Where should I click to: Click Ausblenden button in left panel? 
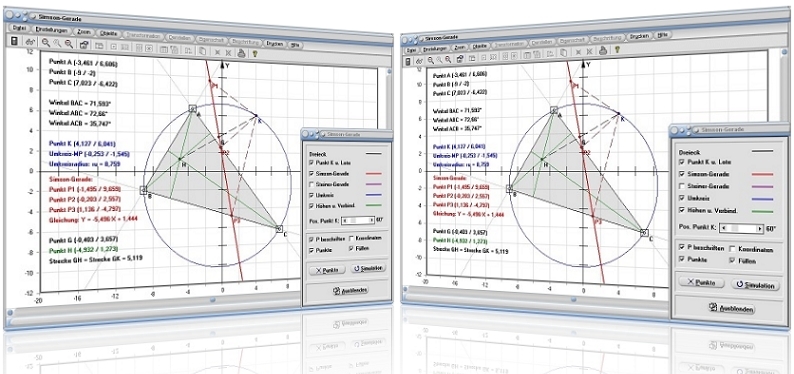pos(349,290)
